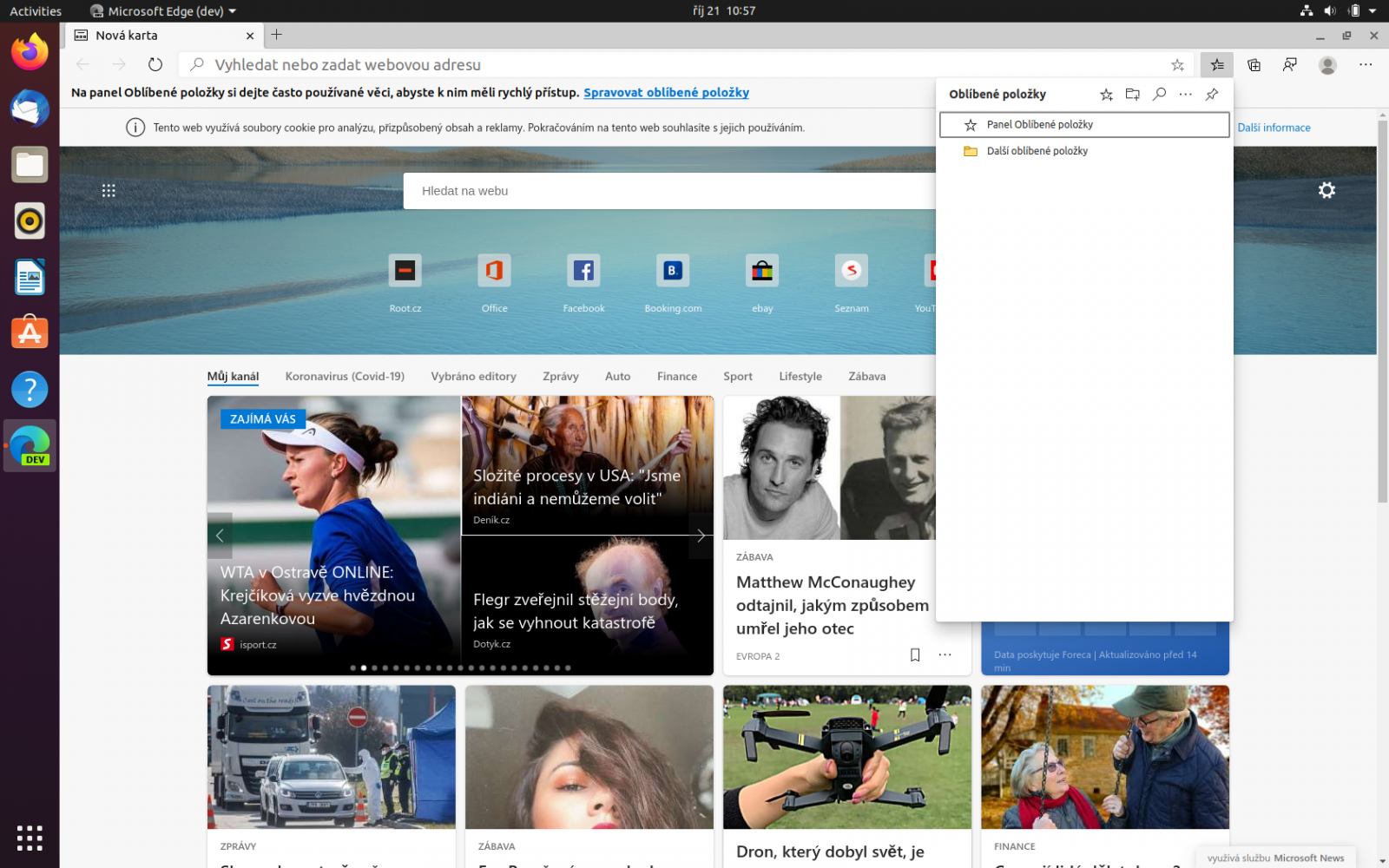Open the Collections icon in toolbar
Screen dimensions: 1389x868
(x=1254, y=64)
